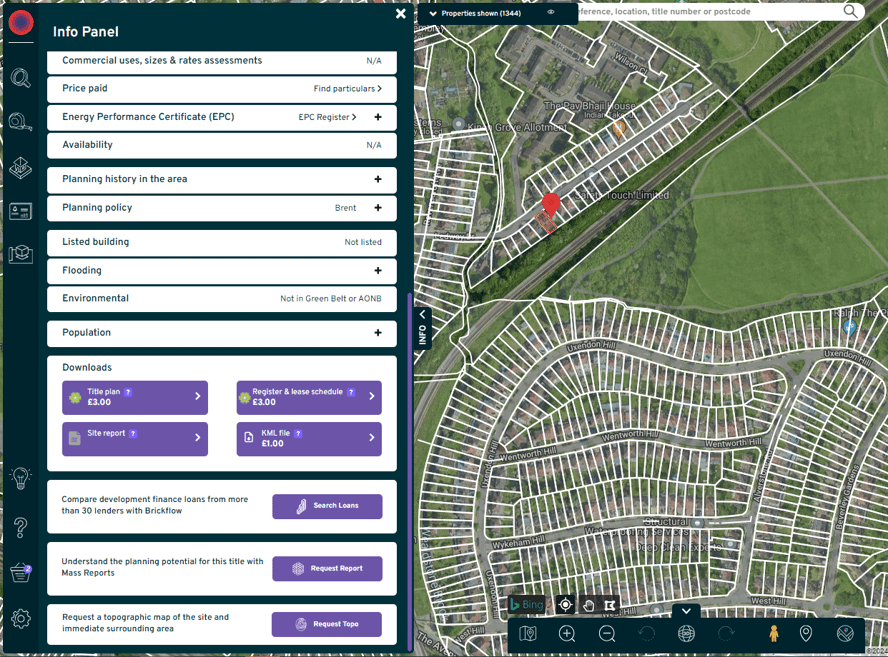The image size is (888, 657).
Task: Collapse the bottom map toolbar with the chevron
Action: 686,611
